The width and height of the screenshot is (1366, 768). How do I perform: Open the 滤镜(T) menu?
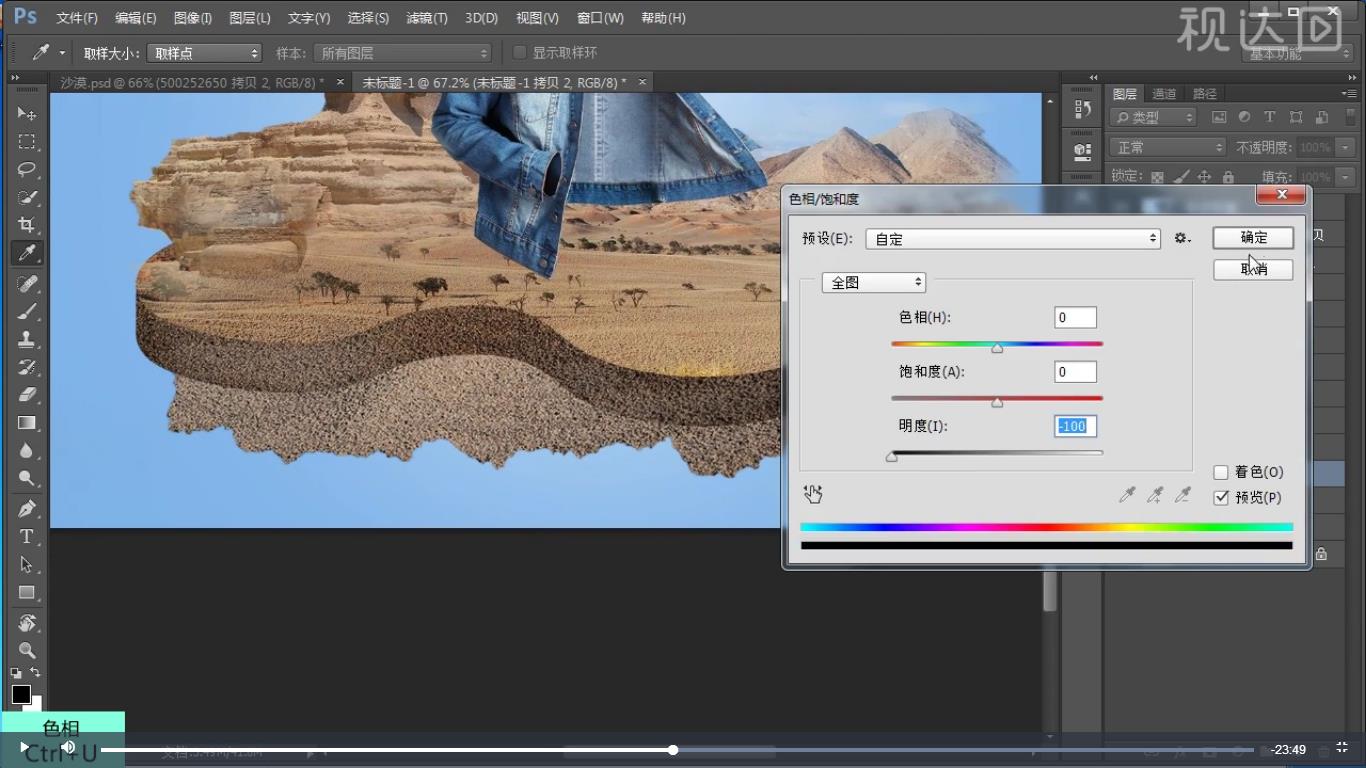[427, 18]
